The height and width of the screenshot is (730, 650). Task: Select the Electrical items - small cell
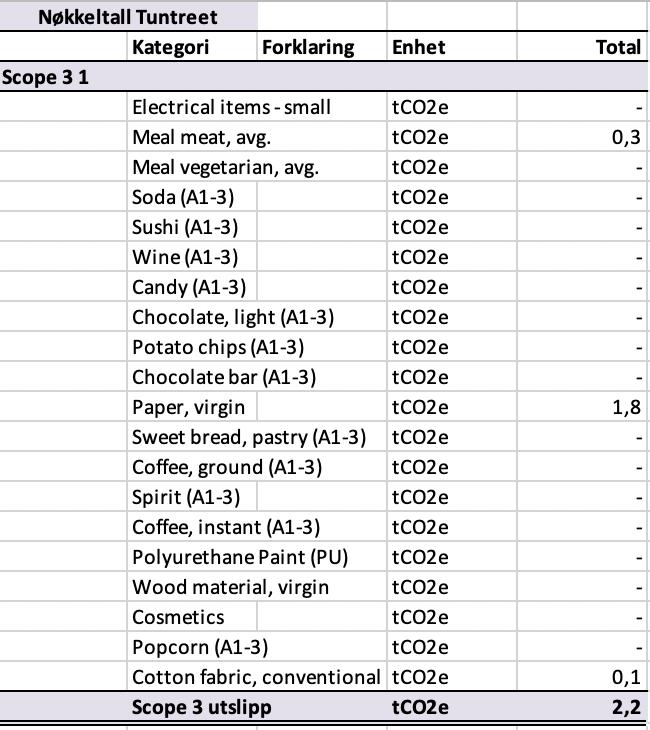point(257,107)
